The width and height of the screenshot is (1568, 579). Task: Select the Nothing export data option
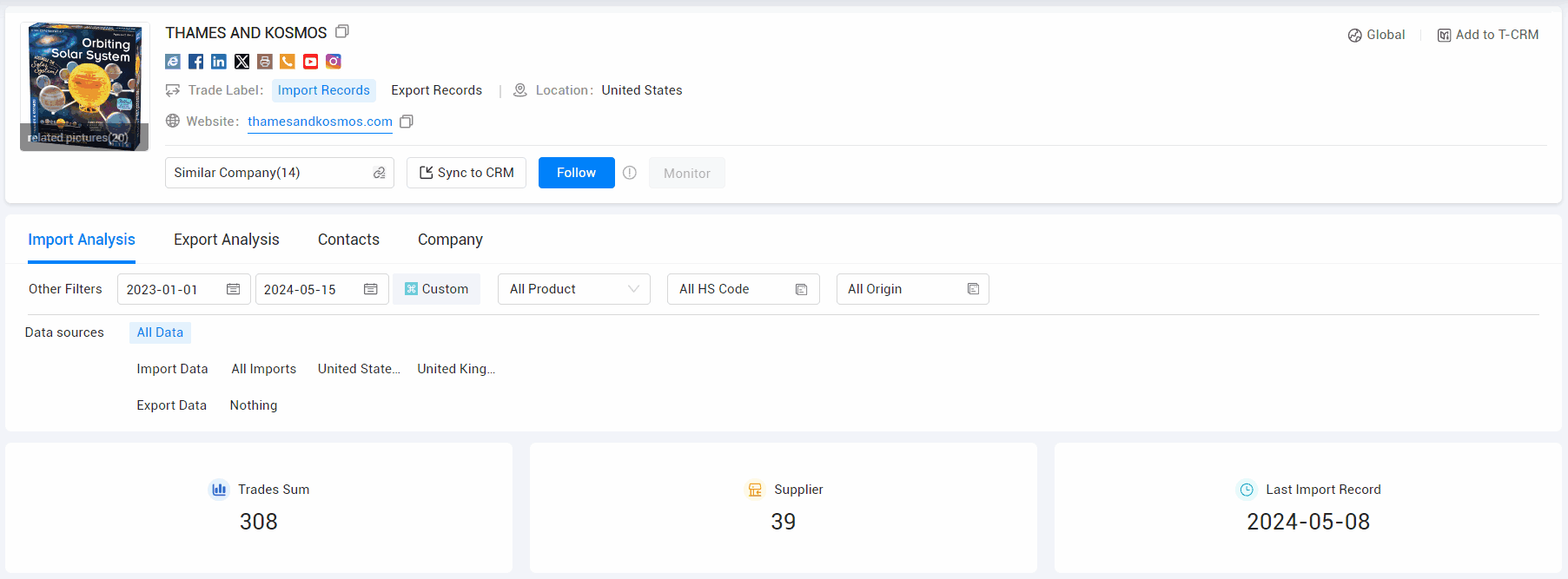point(254,405)
